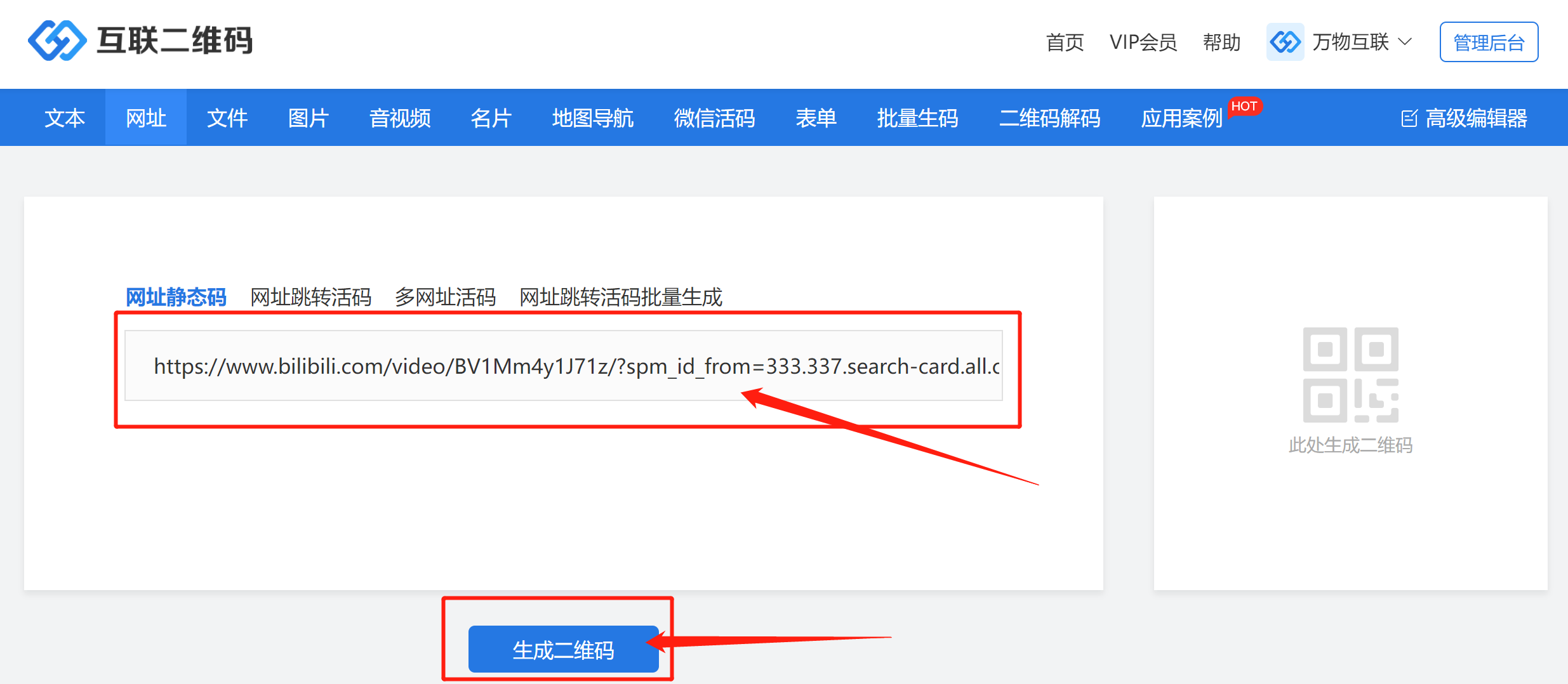Select the 多网址活码 sub-tab
The width and height of the screenshot is (1568, 684).
446,297
